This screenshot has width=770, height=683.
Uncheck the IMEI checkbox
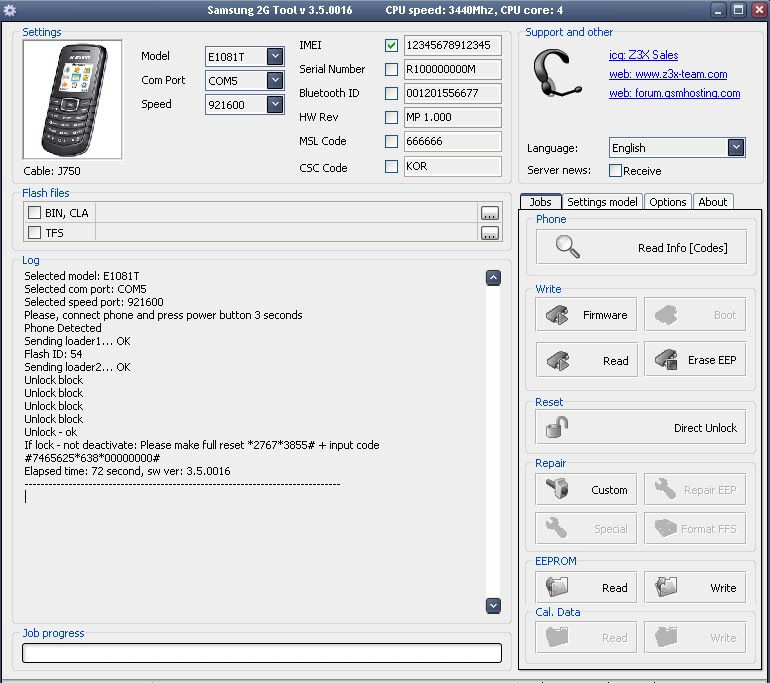(391, 45)
